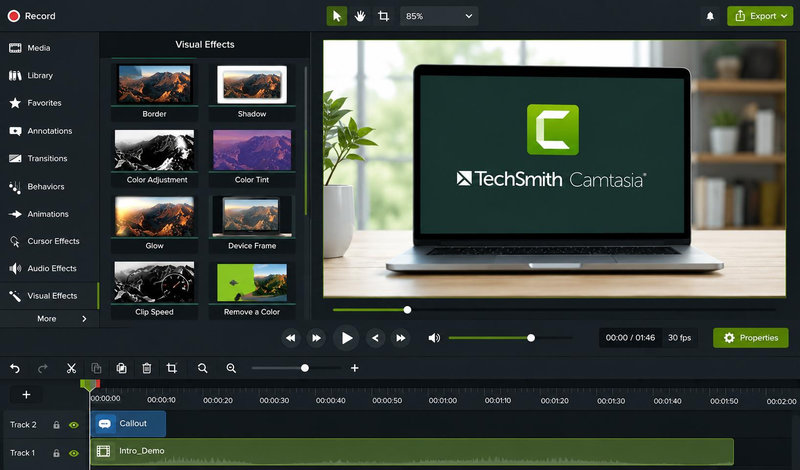Screen dimensions: 800x470
Task: Activate the Pan hand tool
Action: [360, 16]
